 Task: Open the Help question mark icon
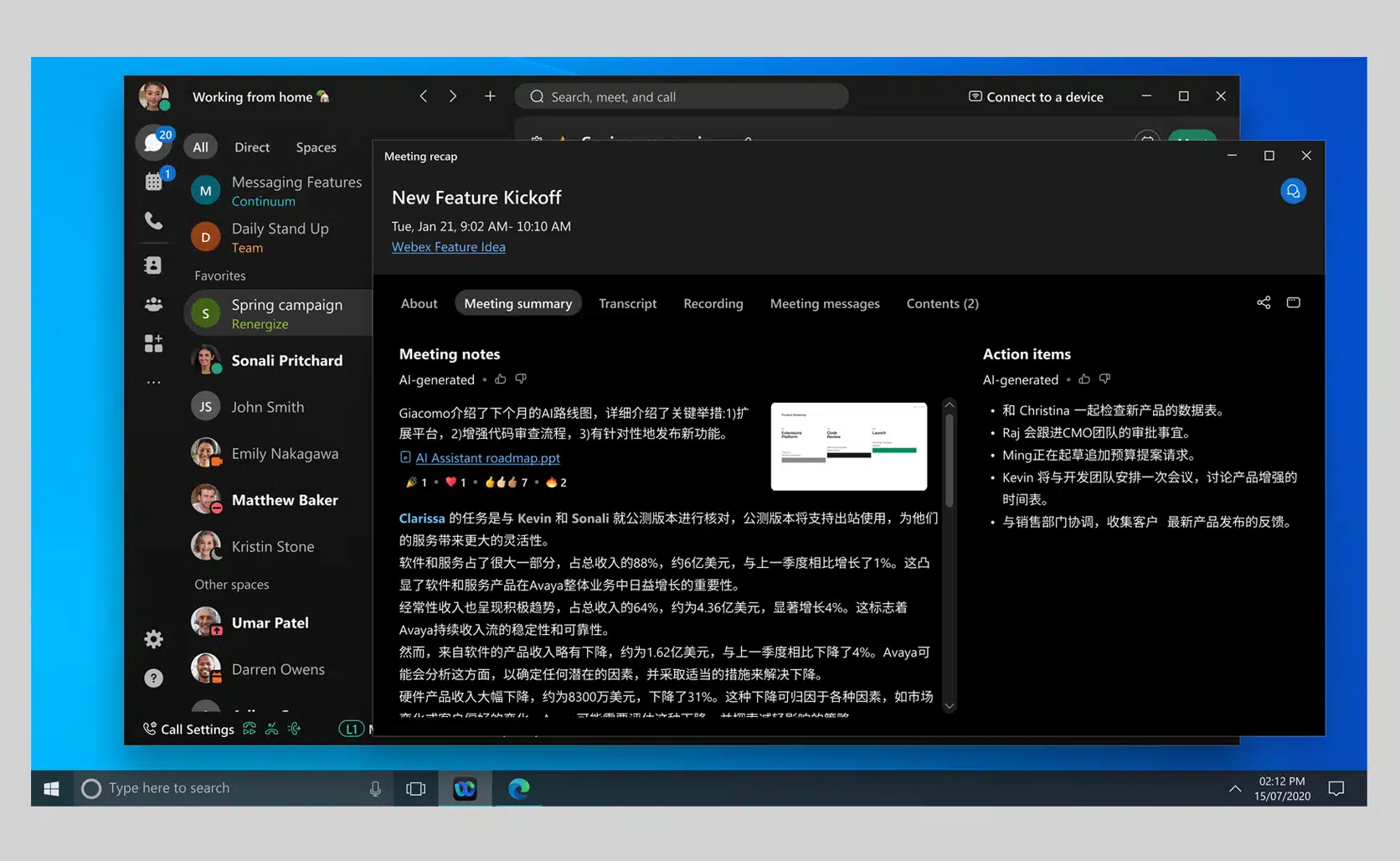click(x=153, y=678)
